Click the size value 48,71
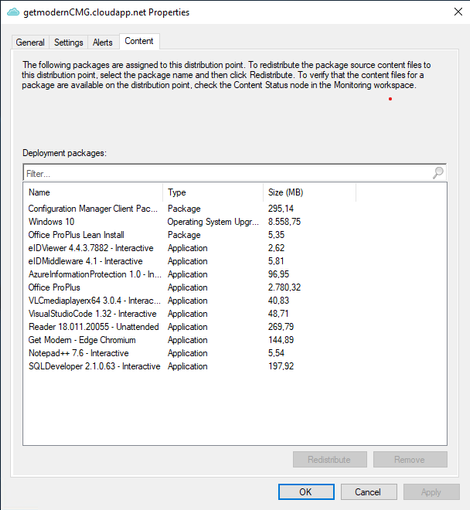 coord(279,314)
